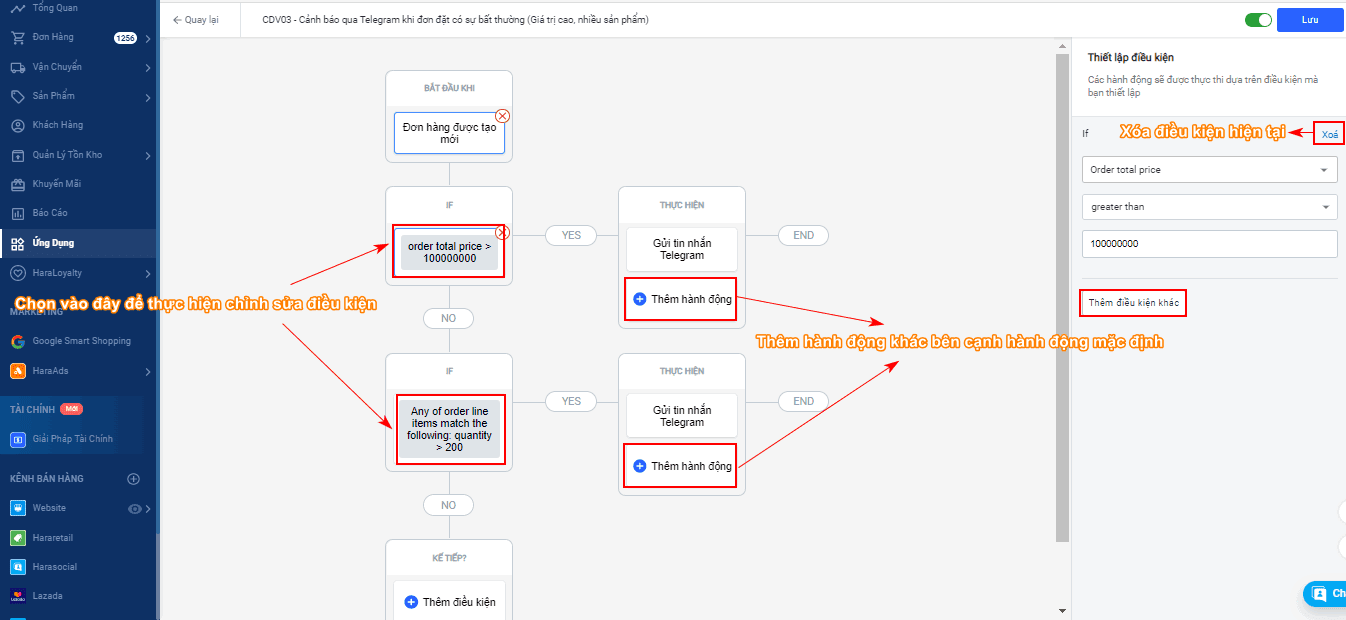This screenshot has height=620, width=1346.
Task: Click the Vận Chuyển truck icon
Action: tap(18, 67)
